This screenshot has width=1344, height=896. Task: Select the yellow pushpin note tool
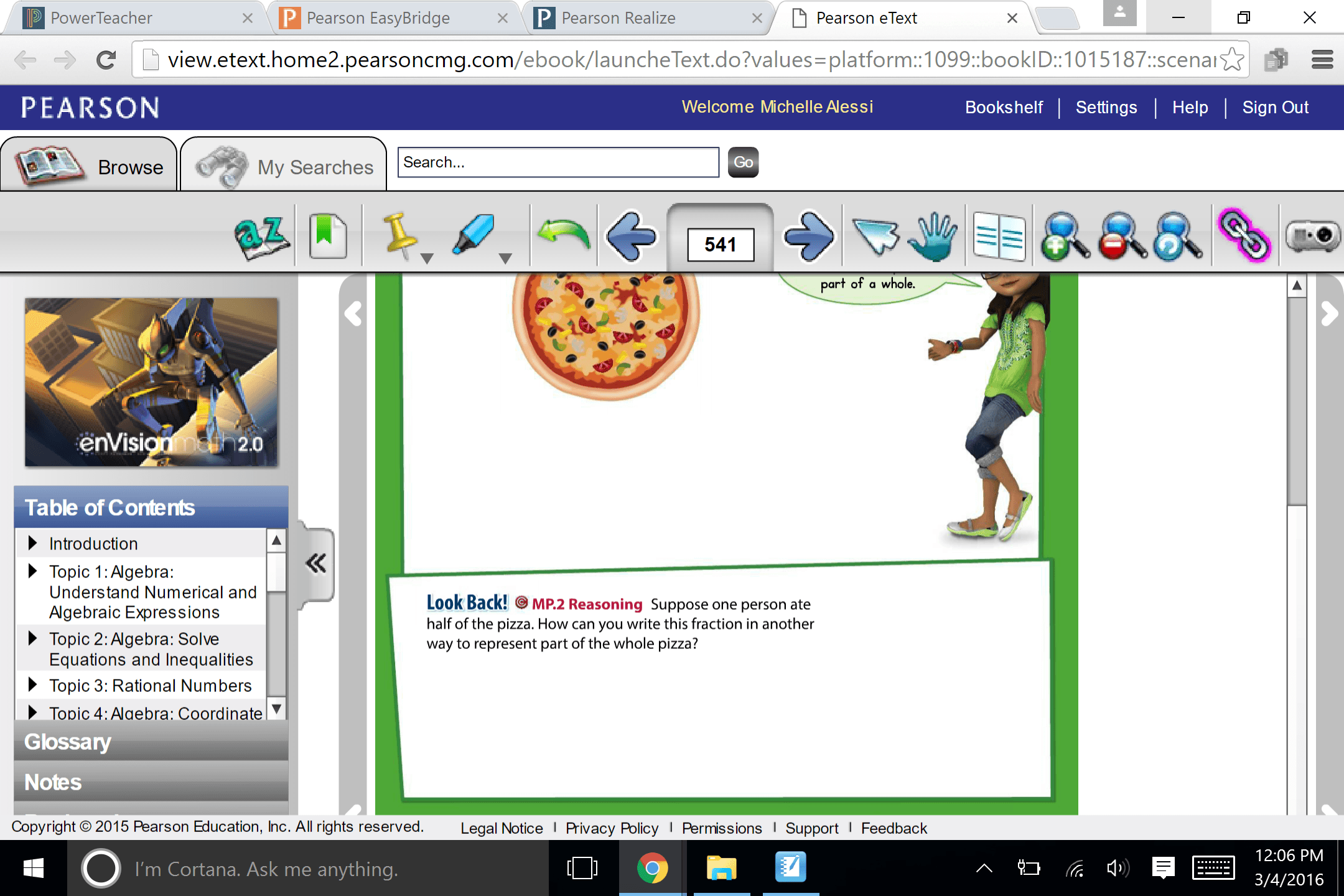click(x=398, y=235)
